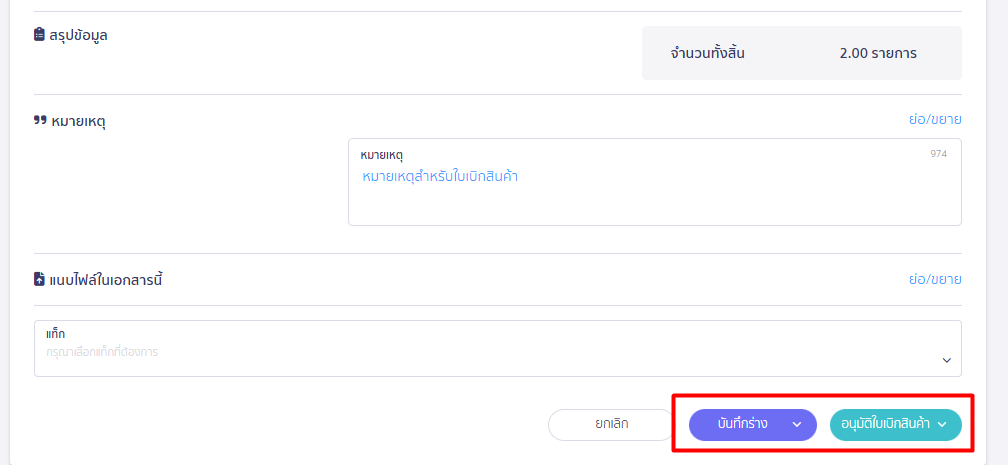Screen dimensions: 1008x465
Task: Toggle ย่อ/ขยาย for the แนบไฟล์ในเอกสารนี้ section
Action: 935,279
